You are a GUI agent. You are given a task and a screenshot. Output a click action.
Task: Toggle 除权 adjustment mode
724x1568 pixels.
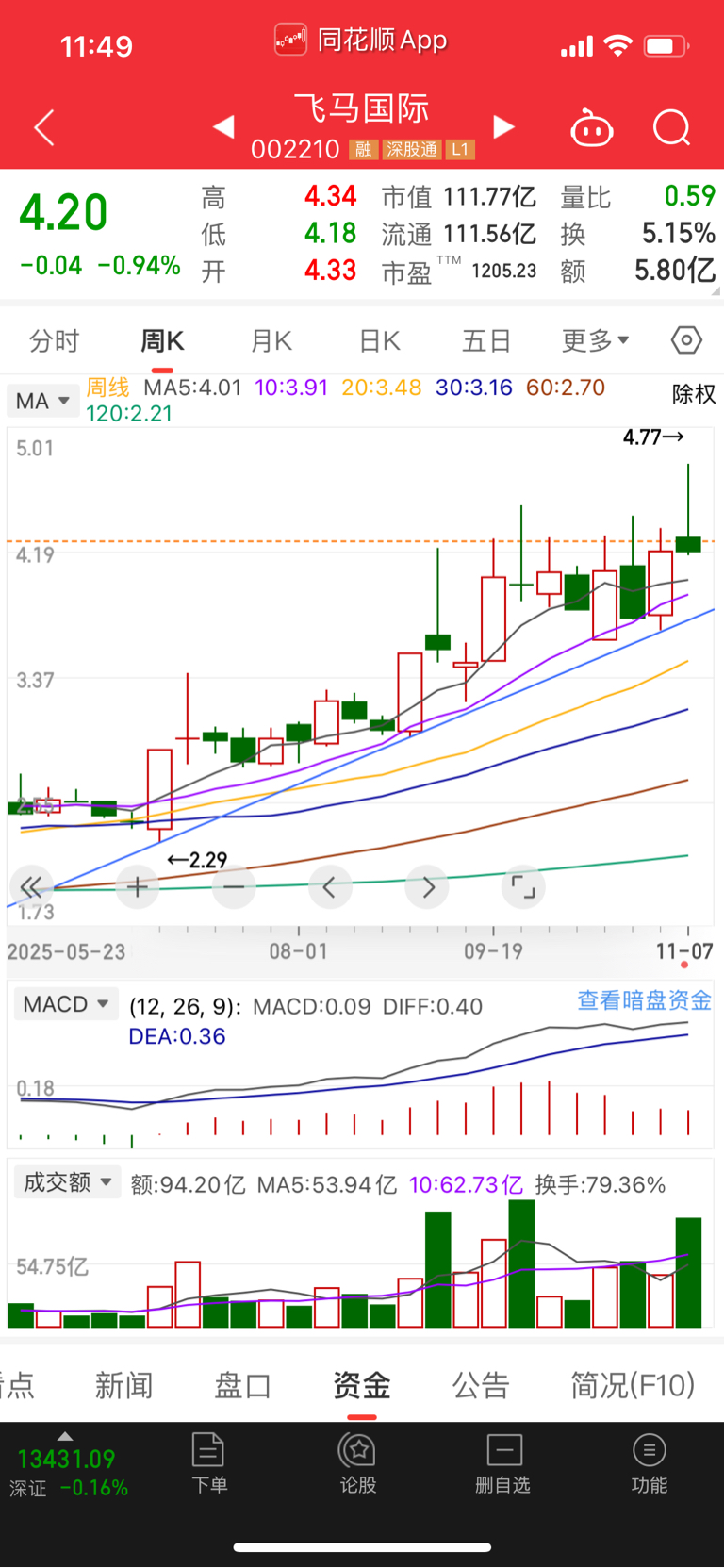click(694, 394)
